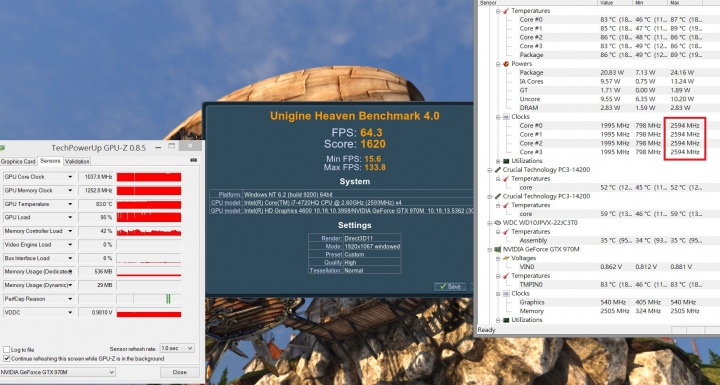The image size is (720, 385).
Task: Open the GPU Temperature sensor dropdown
Action: point(70,204)
